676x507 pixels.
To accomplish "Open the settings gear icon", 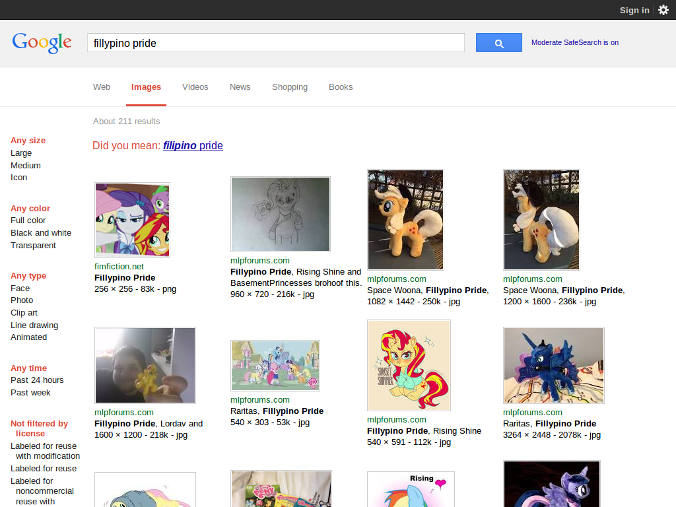I will (x=663, y=10).
